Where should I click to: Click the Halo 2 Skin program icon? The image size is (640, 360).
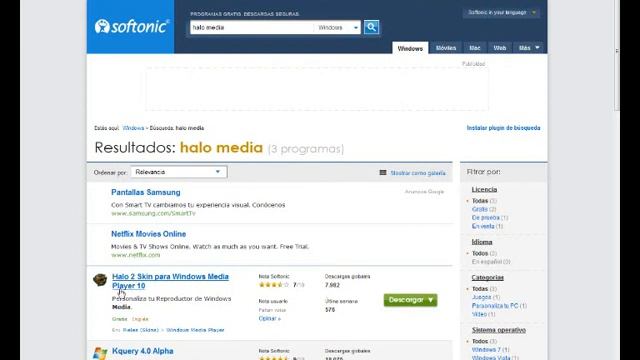click(100, 280)
